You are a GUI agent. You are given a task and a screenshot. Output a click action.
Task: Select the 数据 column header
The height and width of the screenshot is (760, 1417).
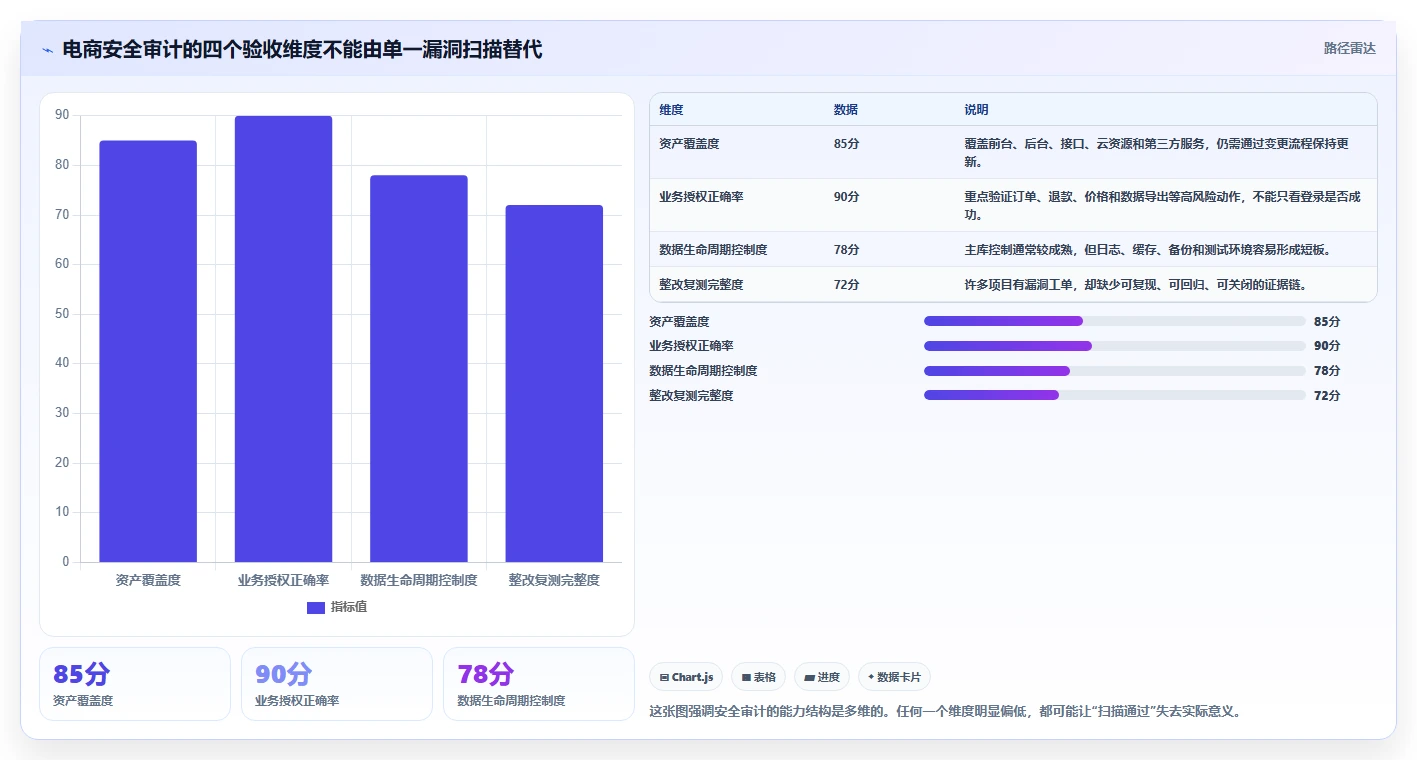click(846, 110)
